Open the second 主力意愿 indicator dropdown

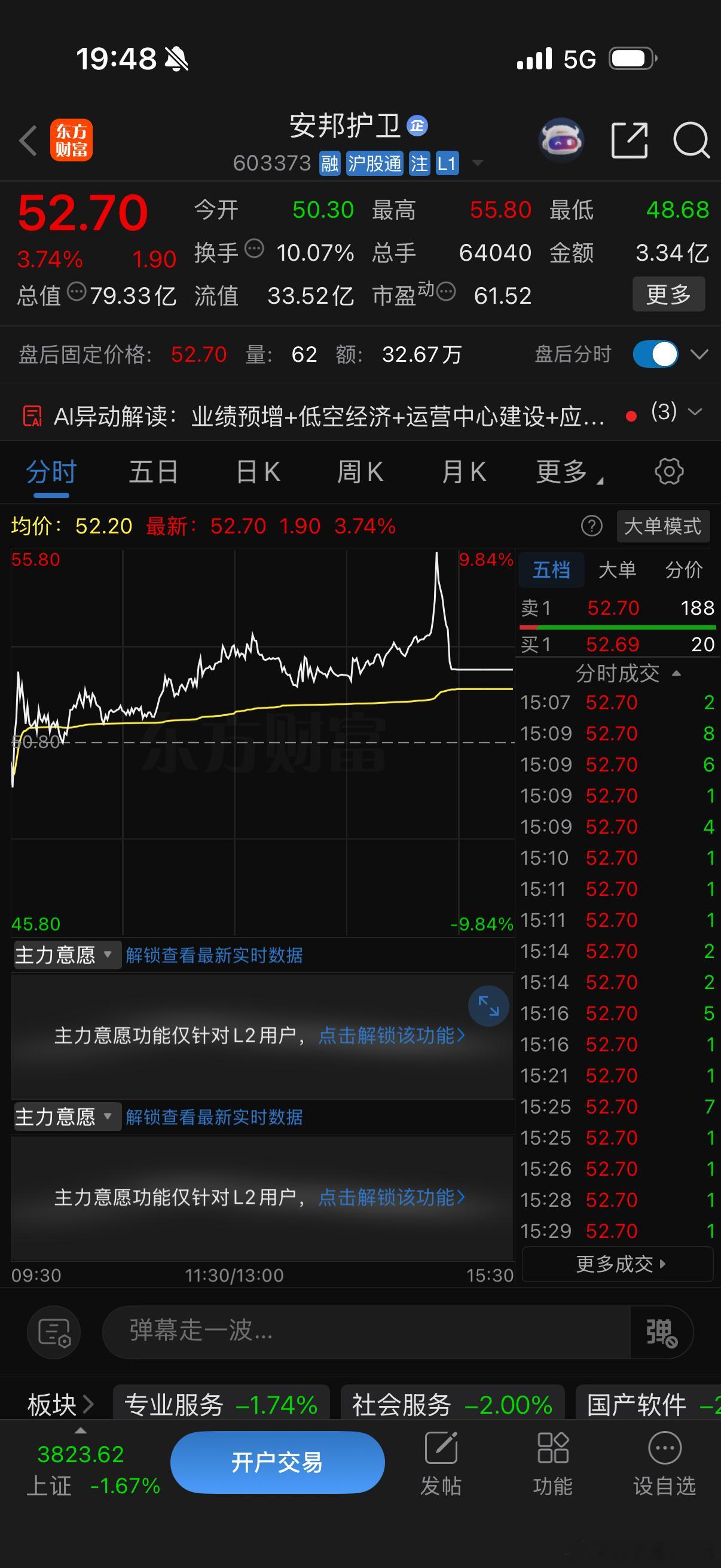(x=67, y=1116)
